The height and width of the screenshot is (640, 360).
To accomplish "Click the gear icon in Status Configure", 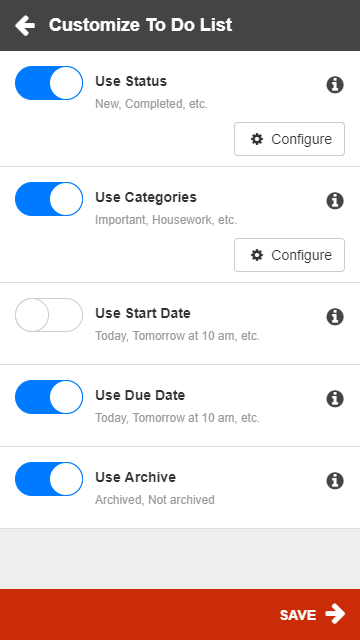I will [x=257, y=139].
